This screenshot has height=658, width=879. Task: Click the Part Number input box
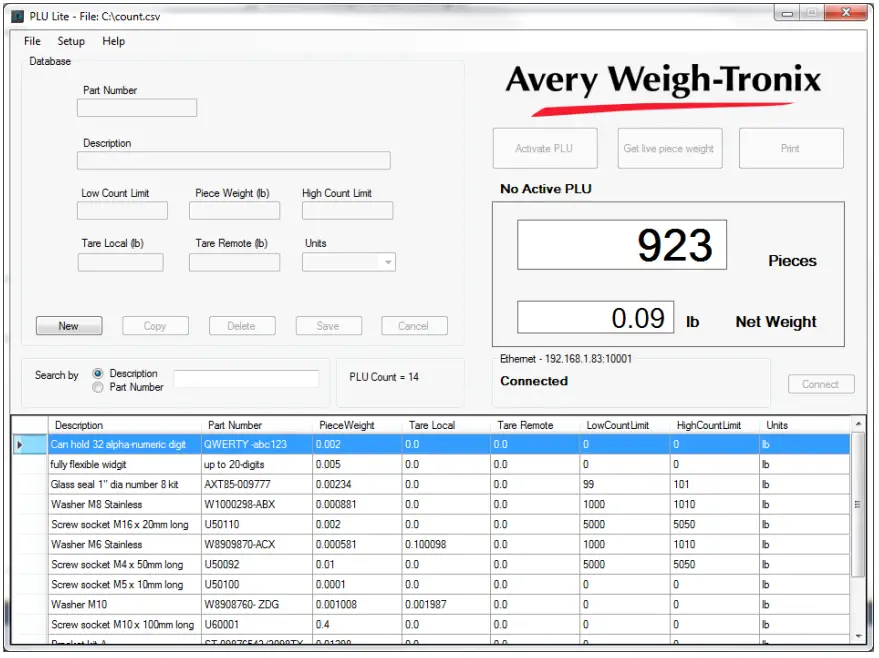pyautogui.click(x=136, y=108)
